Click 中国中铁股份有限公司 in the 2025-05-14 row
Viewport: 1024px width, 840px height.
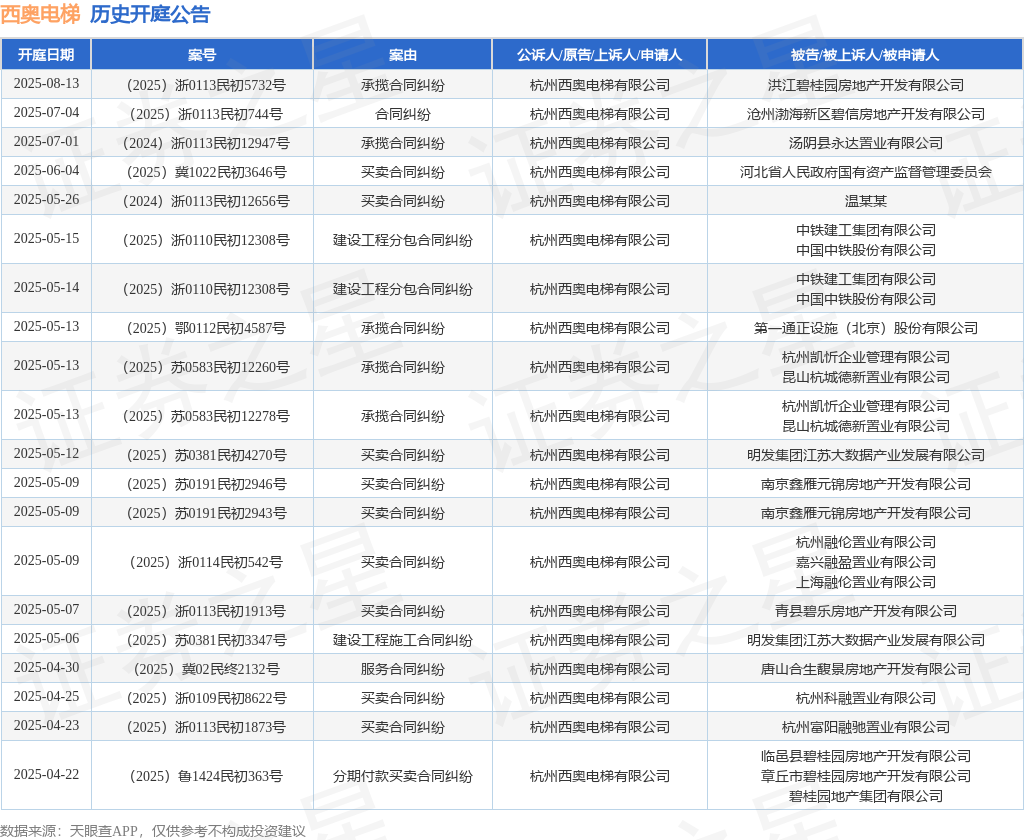click(x=865, y=299)
